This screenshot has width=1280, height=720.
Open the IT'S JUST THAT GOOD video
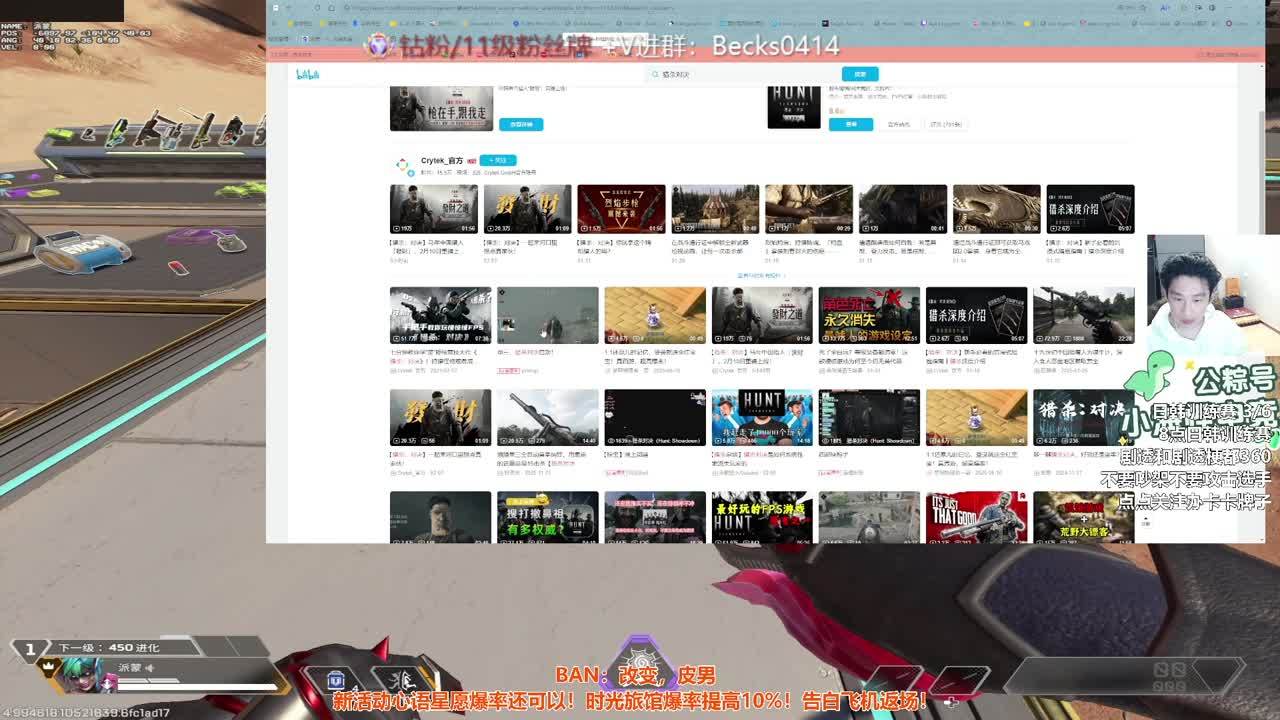click(976, 517)
